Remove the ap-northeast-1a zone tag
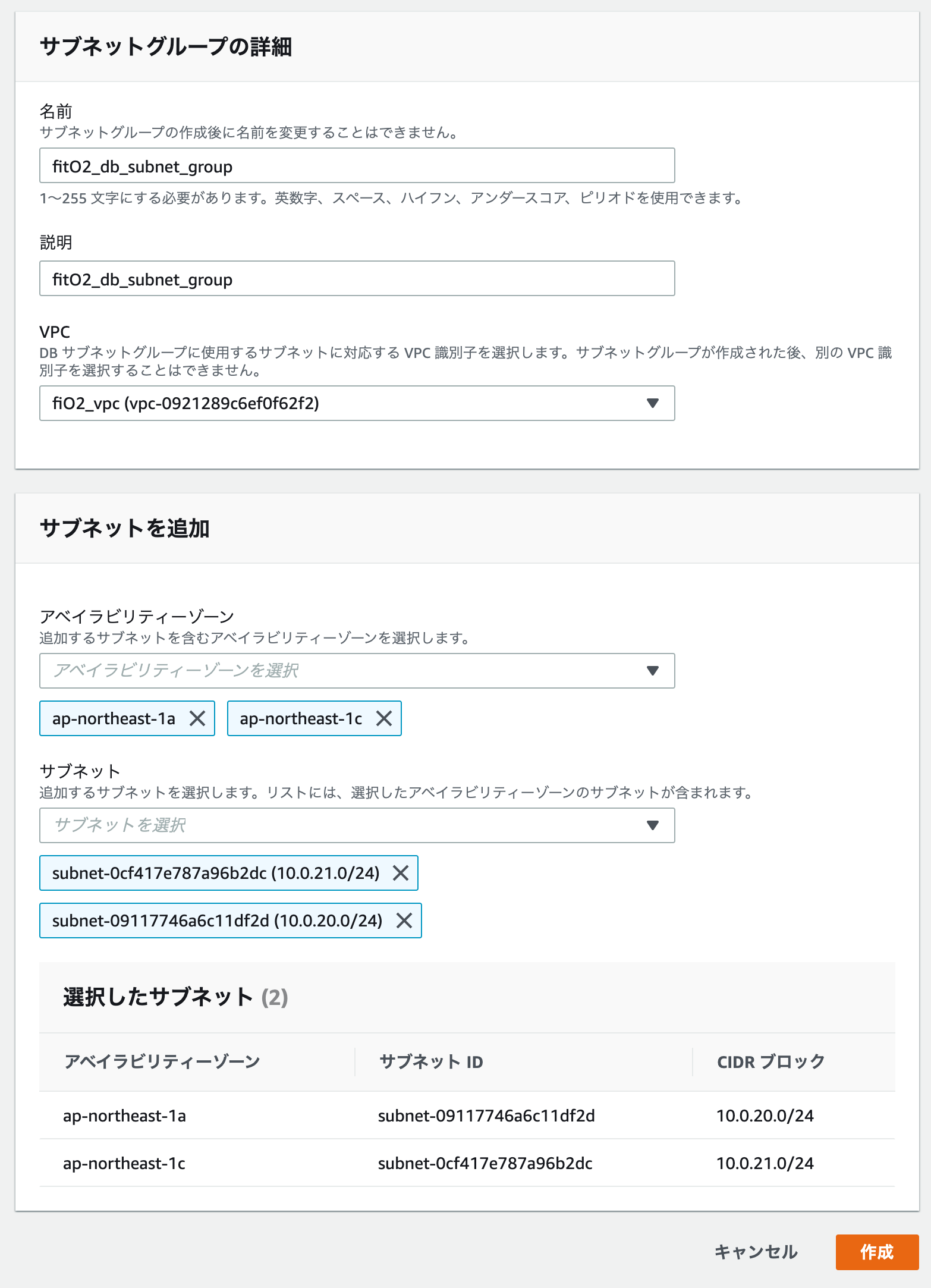931x1288 pixels. (197, 718)
